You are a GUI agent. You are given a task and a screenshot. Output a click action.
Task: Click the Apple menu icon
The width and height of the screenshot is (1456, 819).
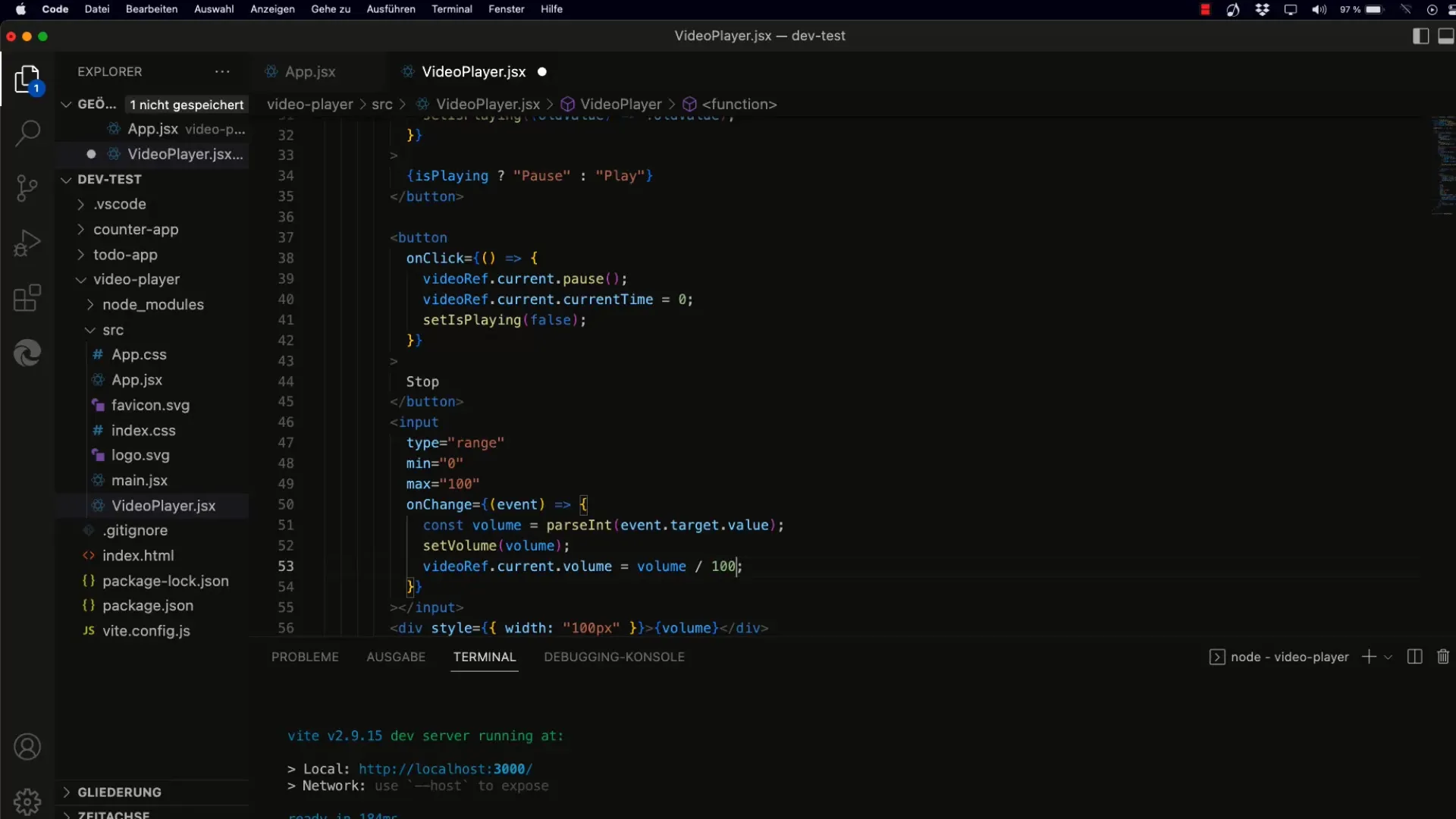pos(20,9)
